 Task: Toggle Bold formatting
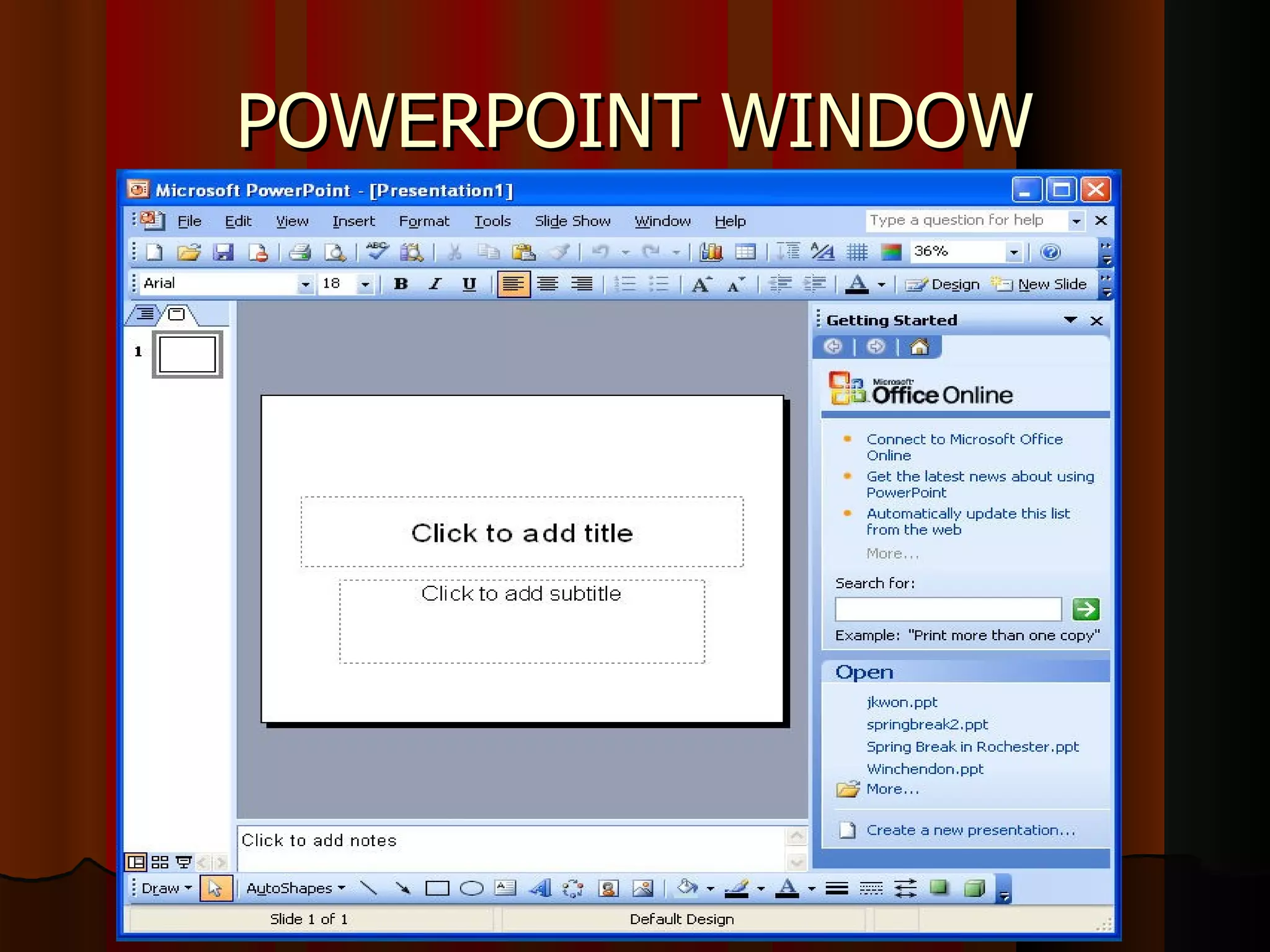point(401,284)
